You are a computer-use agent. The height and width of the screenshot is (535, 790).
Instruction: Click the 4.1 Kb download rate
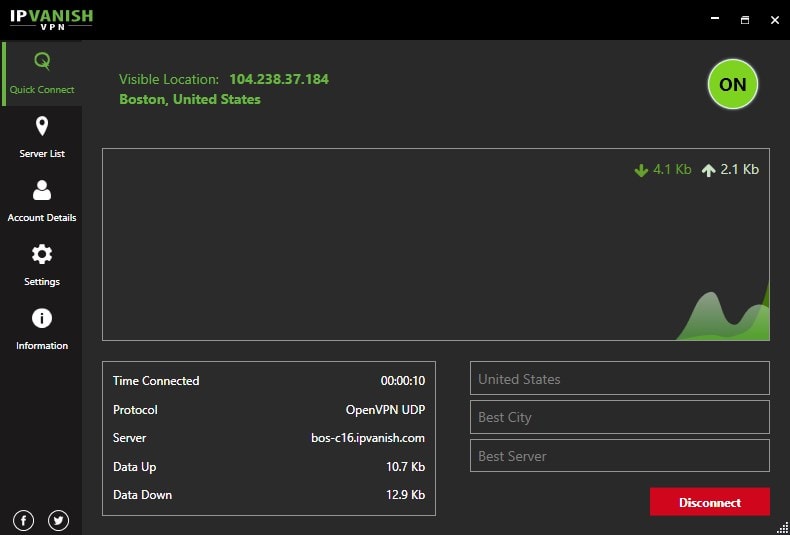tap(672, 170)
